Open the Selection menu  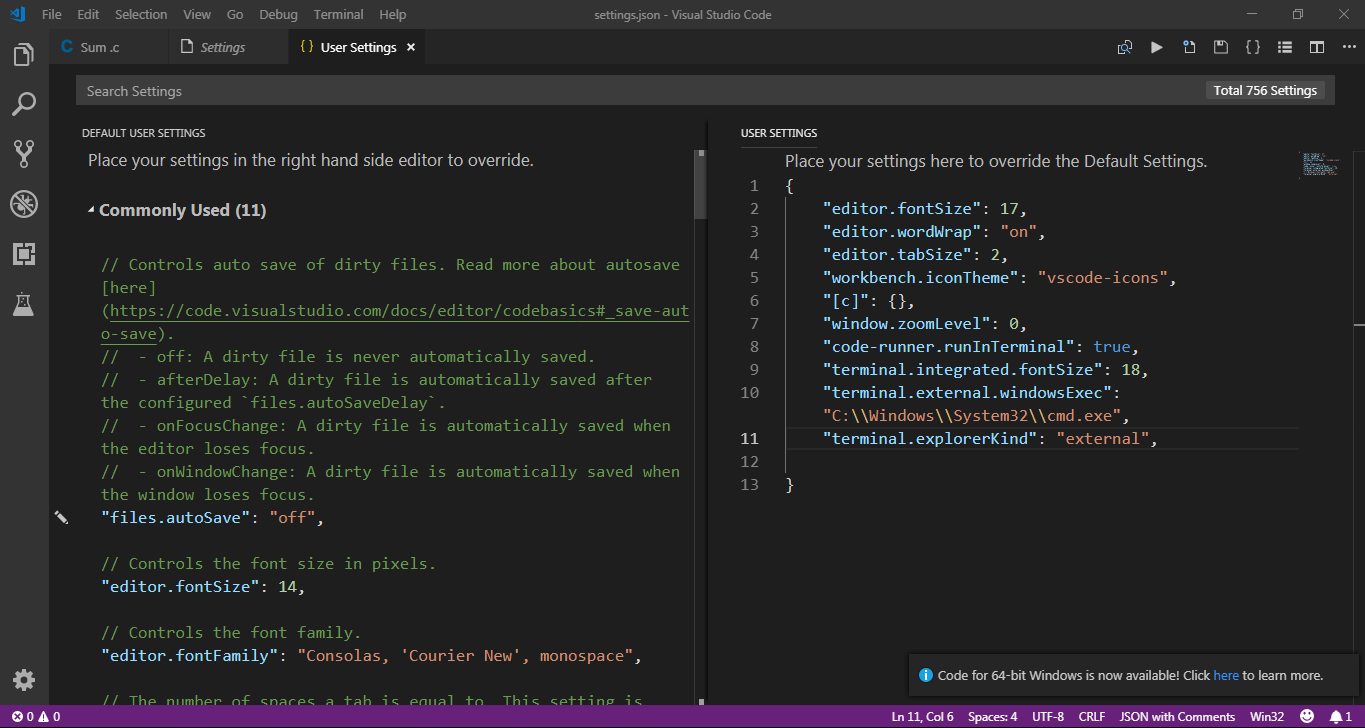pos(141,14)
